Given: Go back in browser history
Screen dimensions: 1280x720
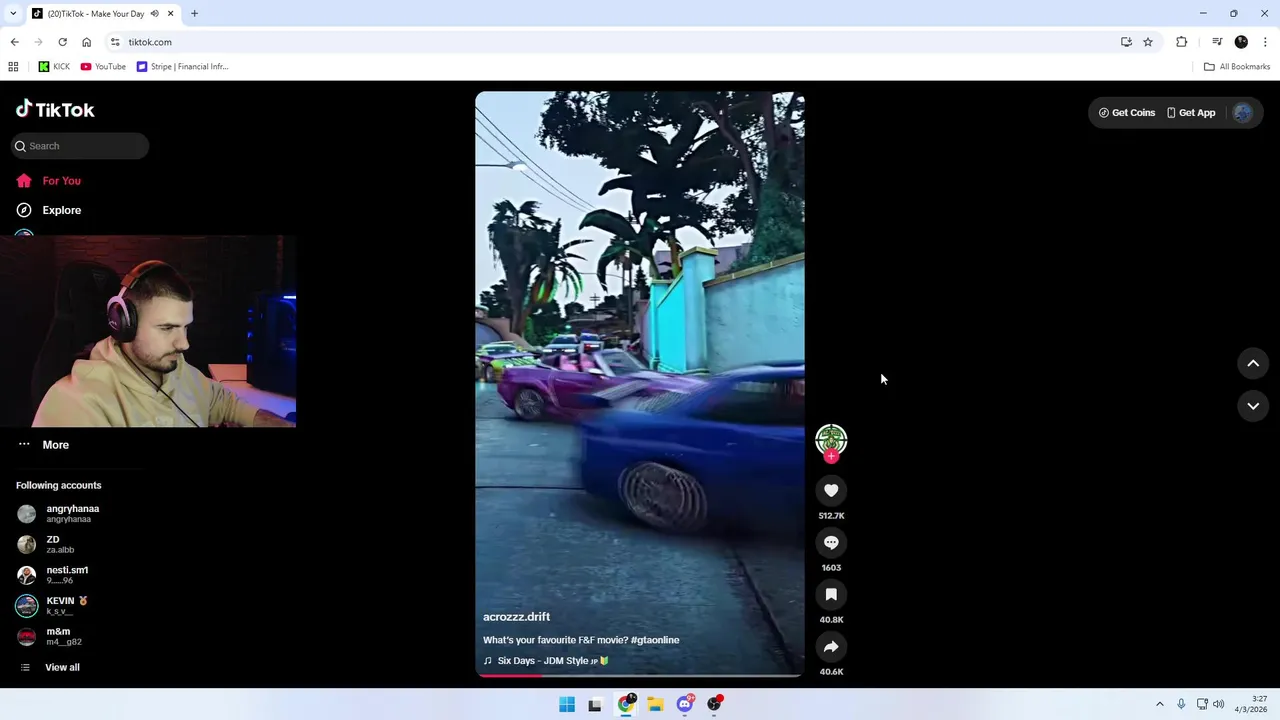Looking at the screenshot, I should point(14,42).
